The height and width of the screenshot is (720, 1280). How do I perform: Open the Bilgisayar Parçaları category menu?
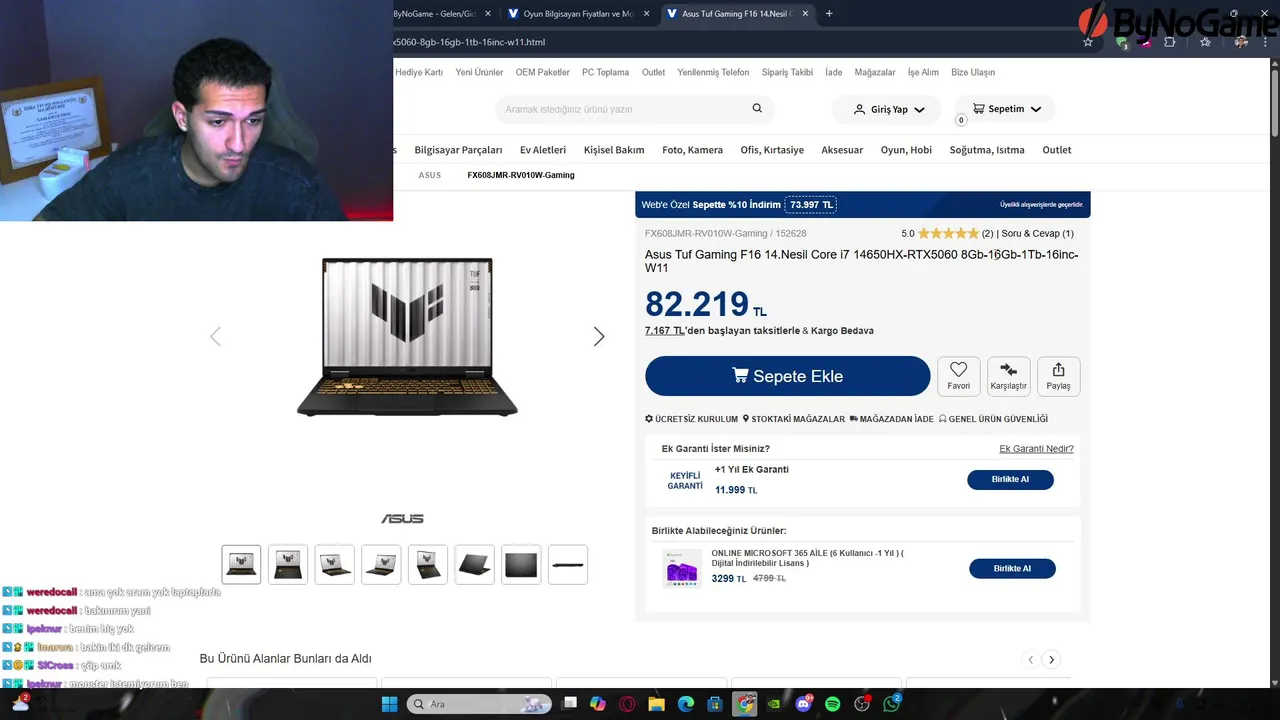point(458,150)
